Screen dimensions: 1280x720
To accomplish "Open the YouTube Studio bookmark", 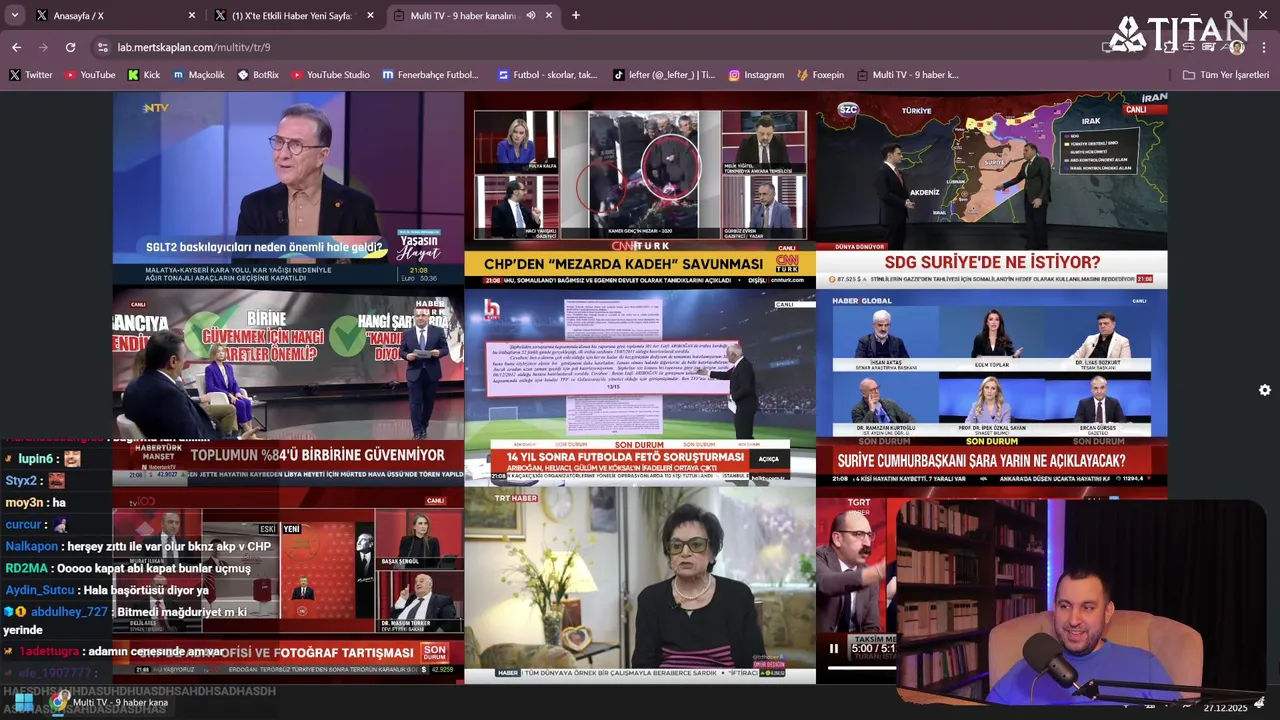I will coord(331,75).
